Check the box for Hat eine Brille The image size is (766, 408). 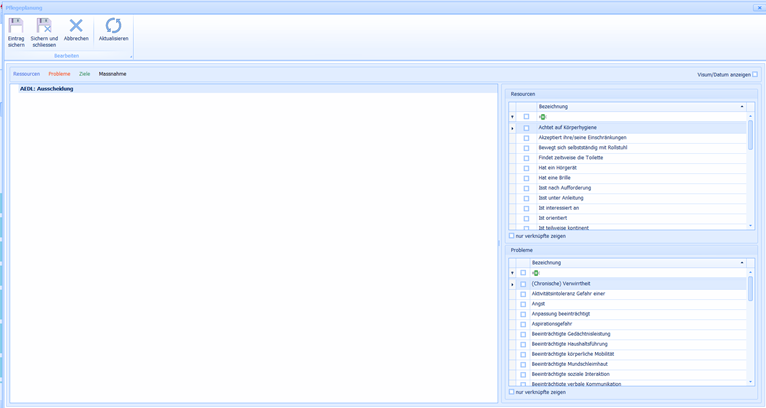[x=526, y=178]
